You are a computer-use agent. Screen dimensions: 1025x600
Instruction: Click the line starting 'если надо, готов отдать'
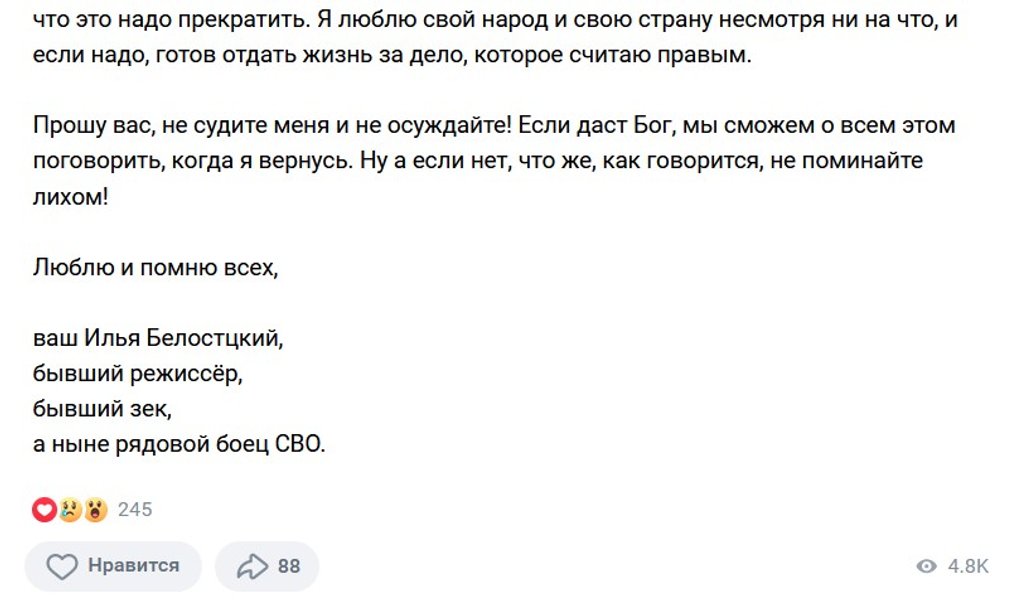click(x=391, y=55)
